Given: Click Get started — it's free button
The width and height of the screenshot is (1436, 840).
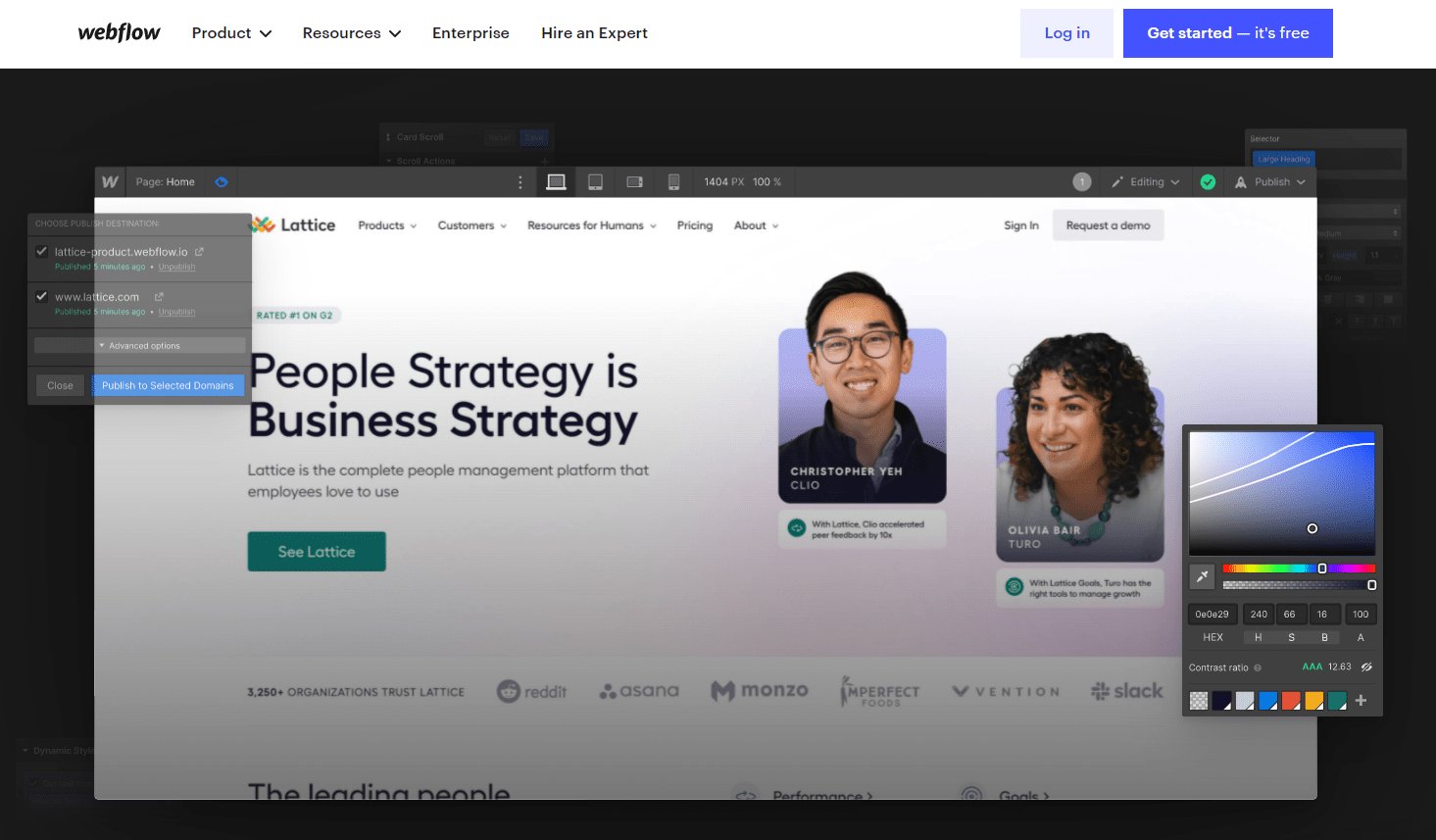Looking at the screenshot, I should coord(1228,33).
